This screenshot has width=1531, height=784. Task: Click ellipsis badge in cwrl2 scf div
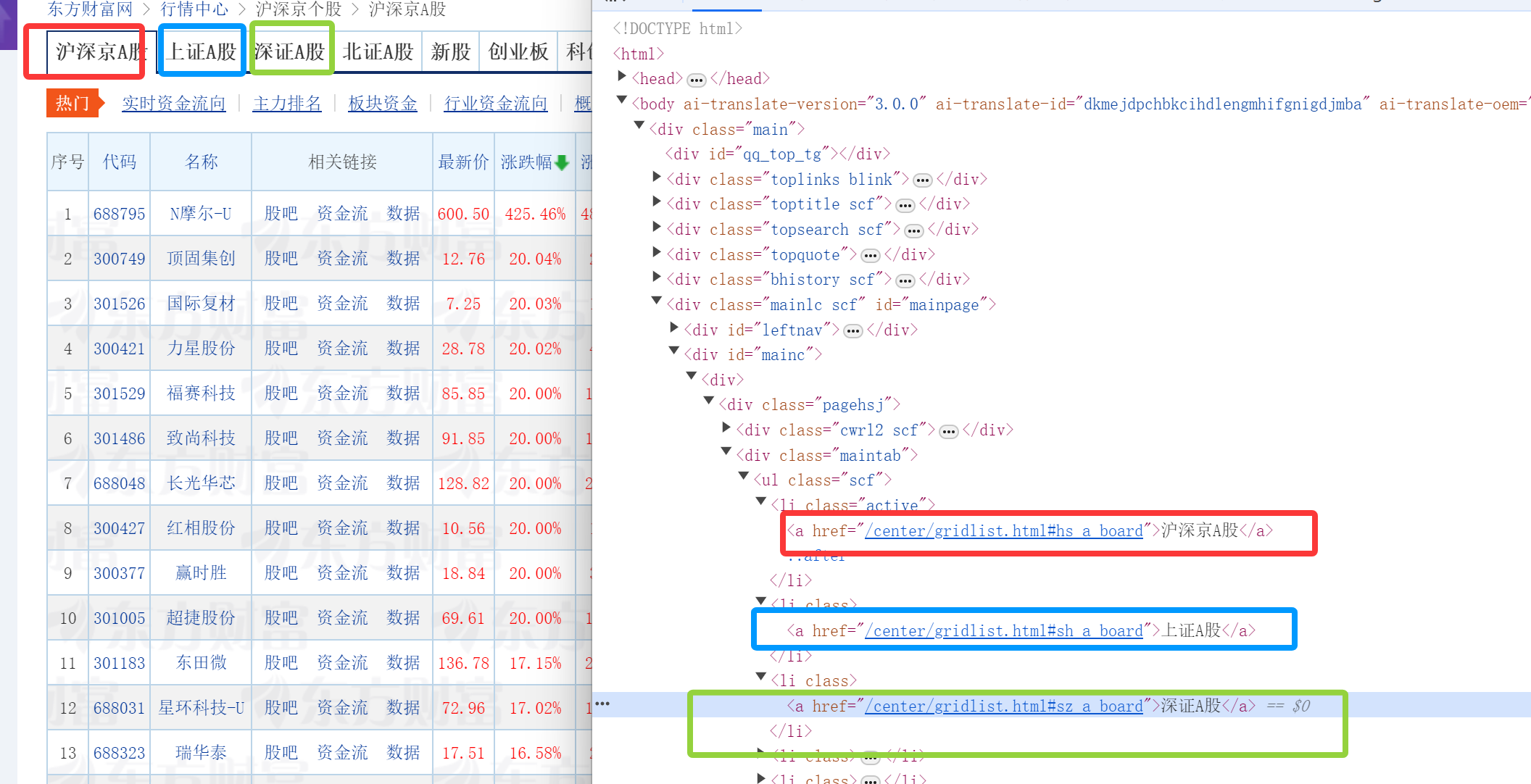(948, 432)
